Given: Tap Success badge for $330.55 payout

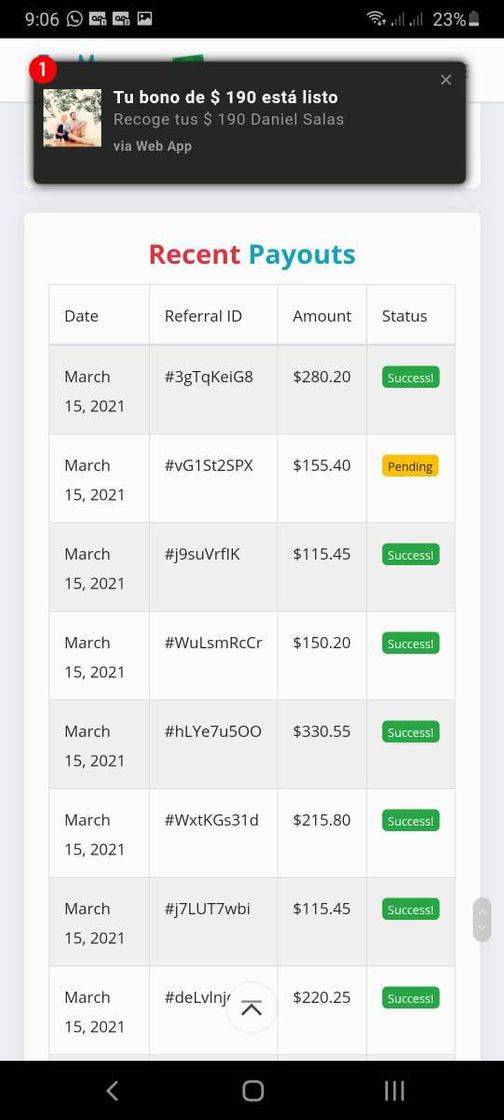Looking at the screenshot, I should [x=410, y=732].
